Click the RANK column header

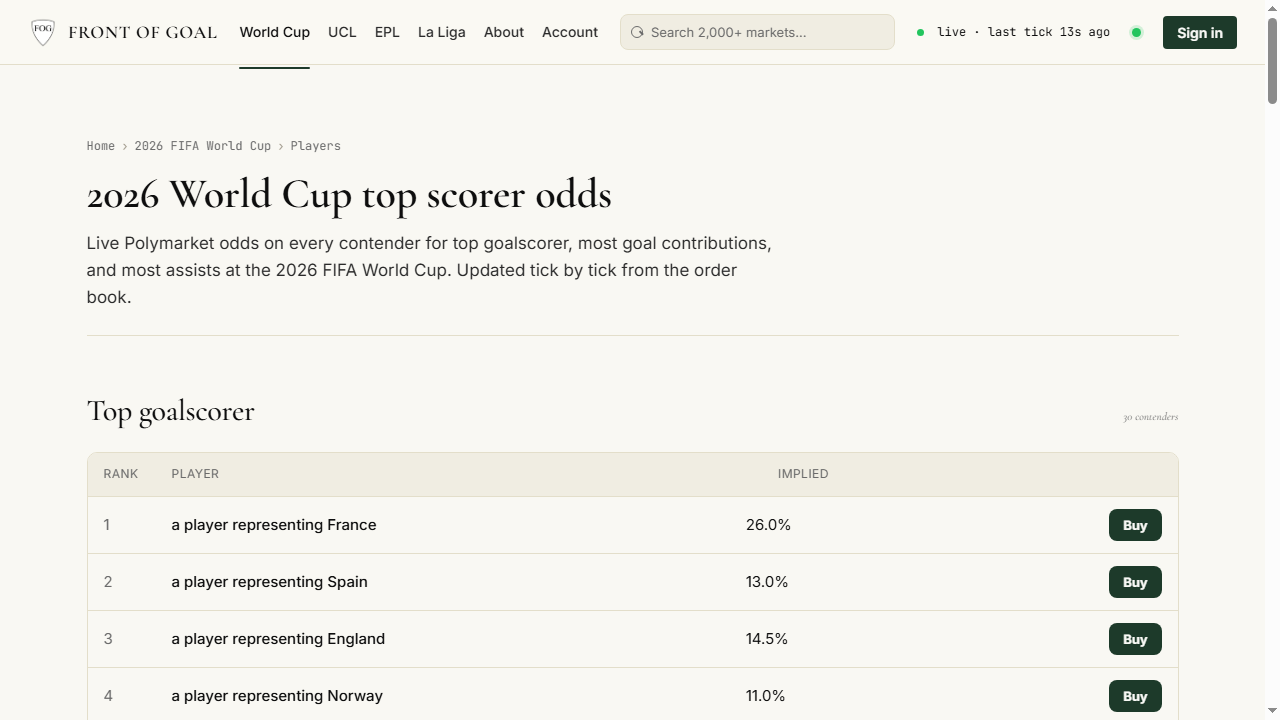(x=121, y=474)
